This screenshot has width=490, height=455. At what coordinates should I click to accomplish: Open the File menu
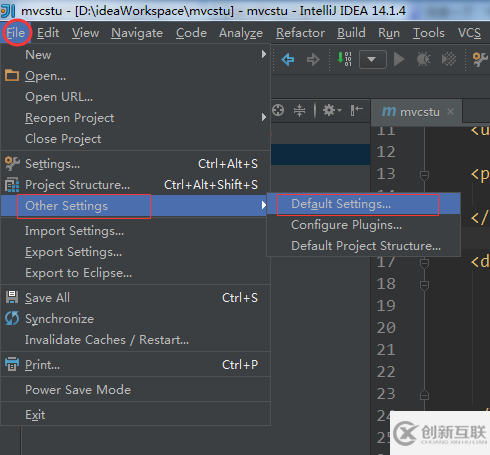tap(16, 33)
